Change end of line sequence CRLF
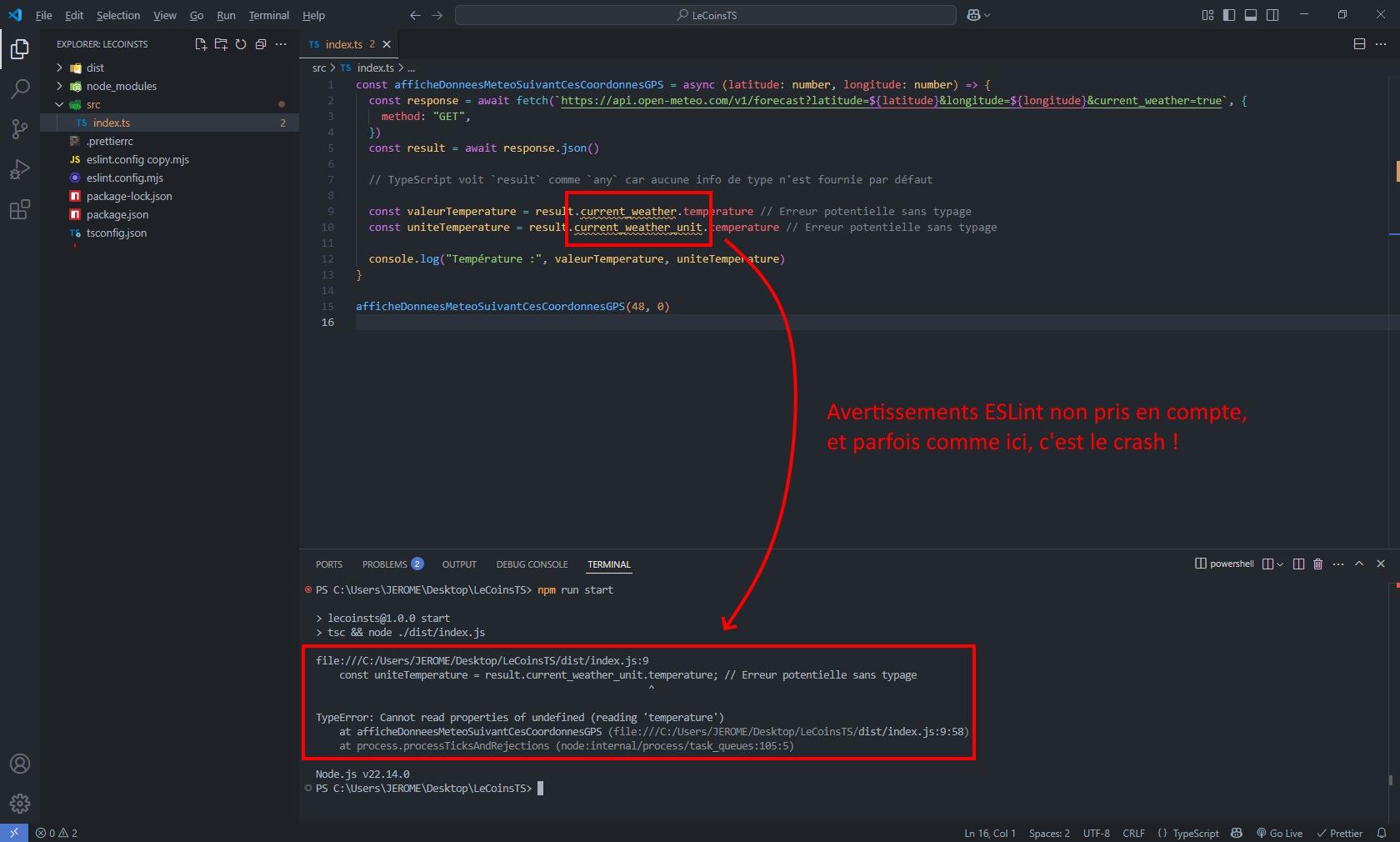The image size is (1400, 842). [x=1133, y=833]
